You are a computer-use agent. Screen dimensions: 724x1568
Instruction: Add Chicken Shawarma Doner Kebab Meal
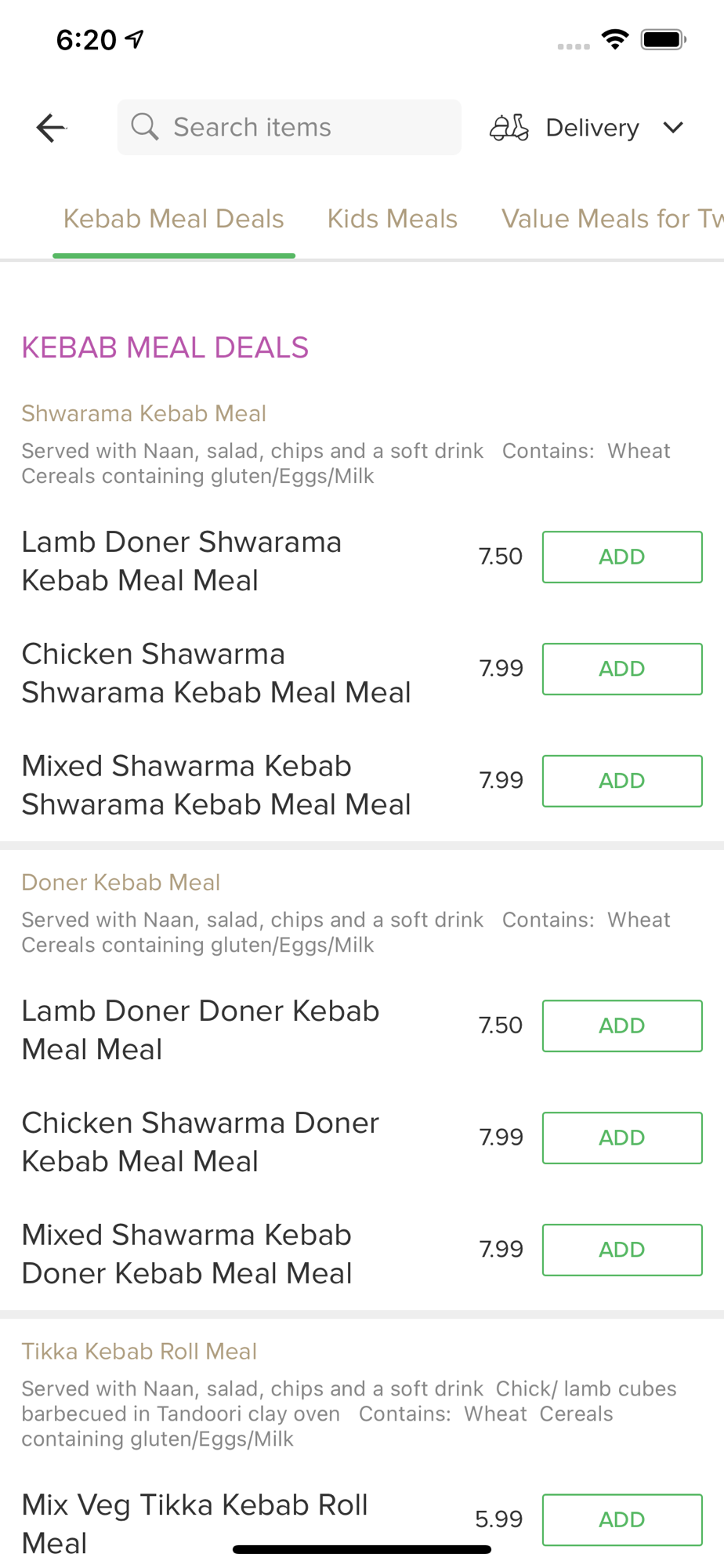coord(622,1138)
